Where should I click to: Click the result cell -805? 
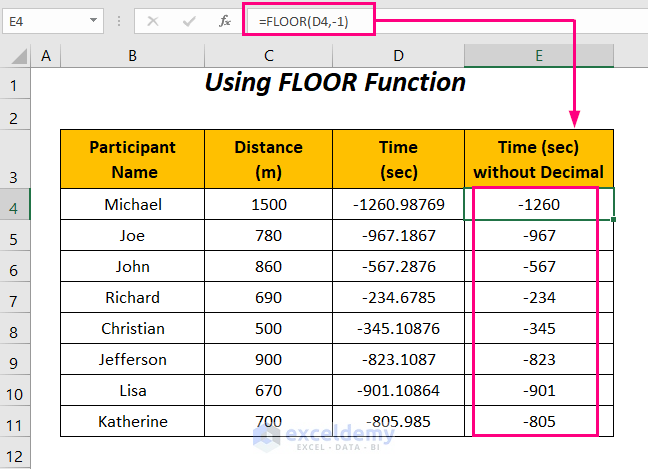click(539, 421)
